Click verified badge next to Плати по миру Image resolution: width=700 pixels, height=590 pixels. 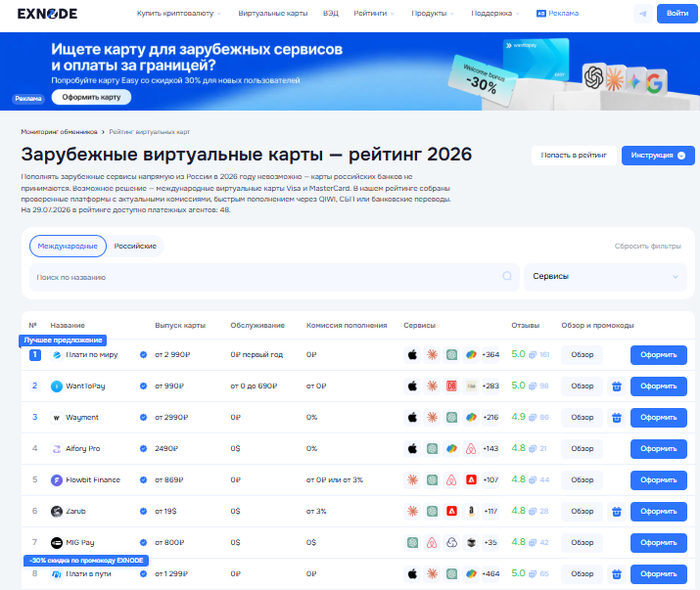tap(143, 355)
